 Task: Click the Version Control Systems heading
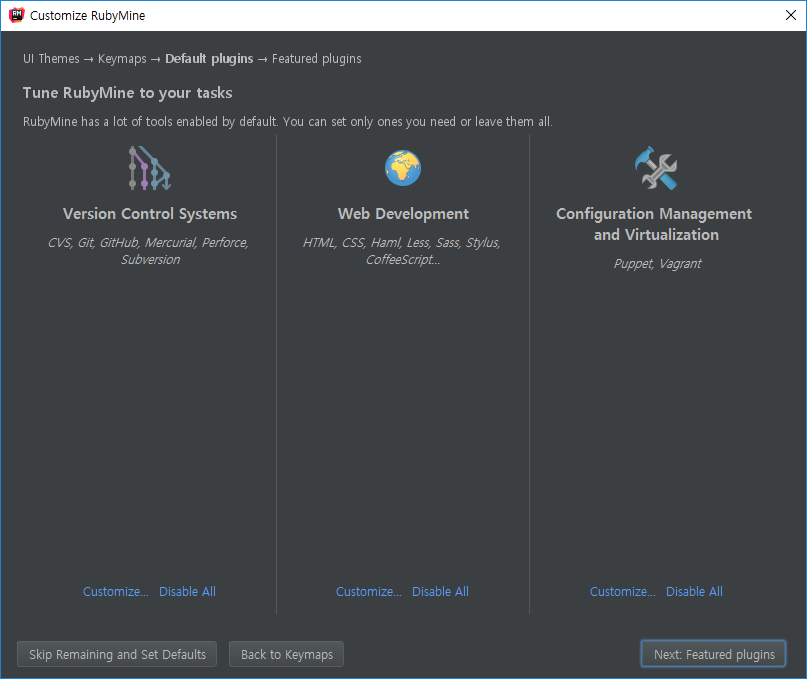tap(150, 214)
